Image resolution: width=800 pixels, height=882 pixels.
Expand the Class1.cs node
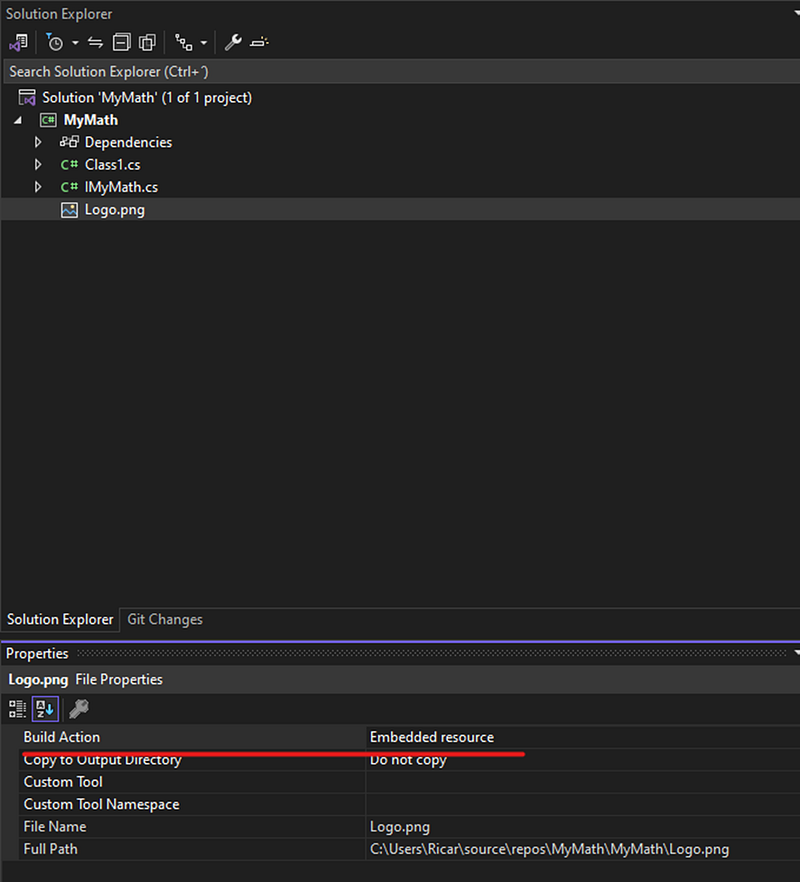38,165
